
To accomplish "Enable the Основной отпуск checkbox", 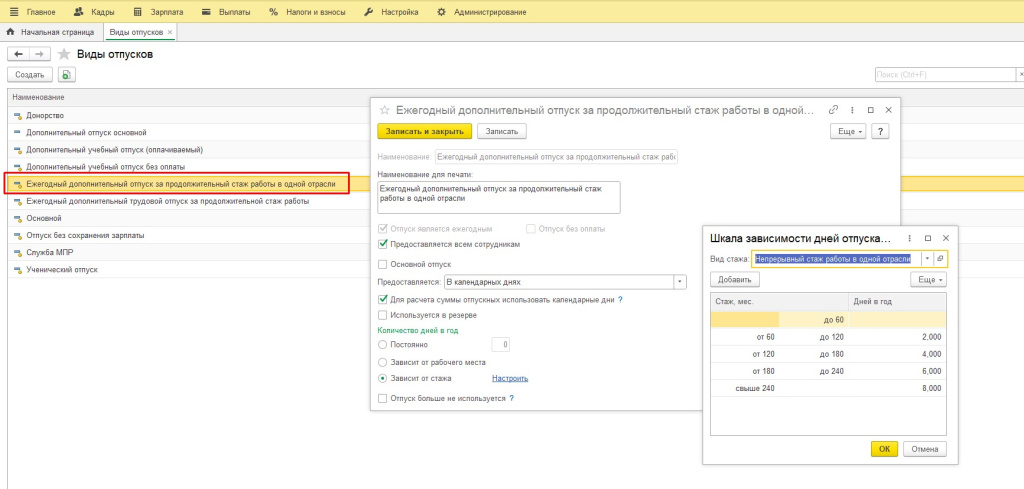I will click(x=383, y=264).
